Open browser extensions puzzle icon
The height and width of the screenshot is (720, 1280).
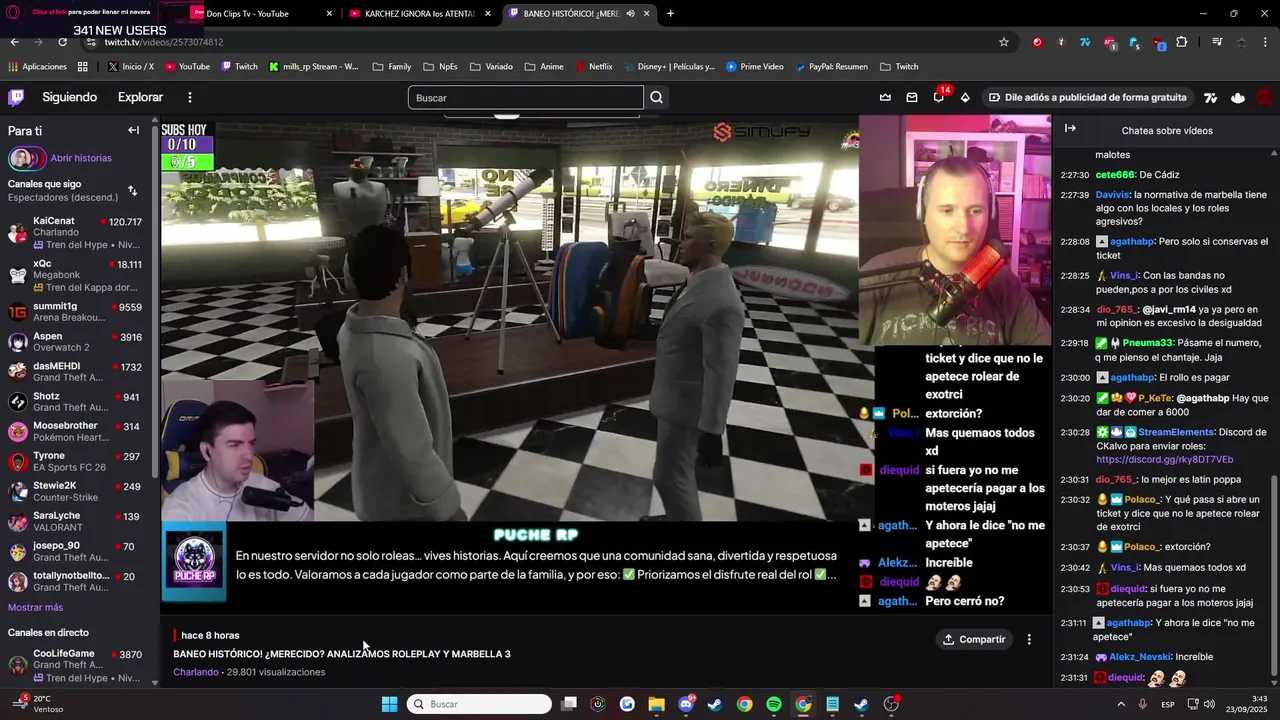(1182, 42)
